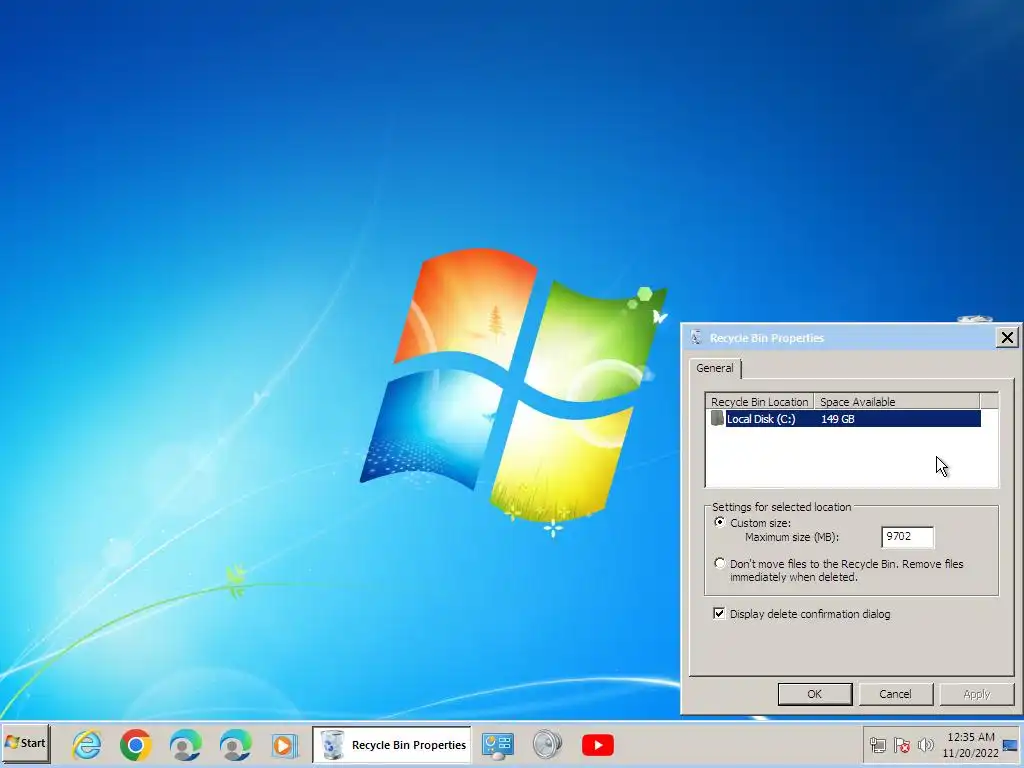Click the Show desktop button
This screenshot has height=768, width=1024.
(1011, 744)
